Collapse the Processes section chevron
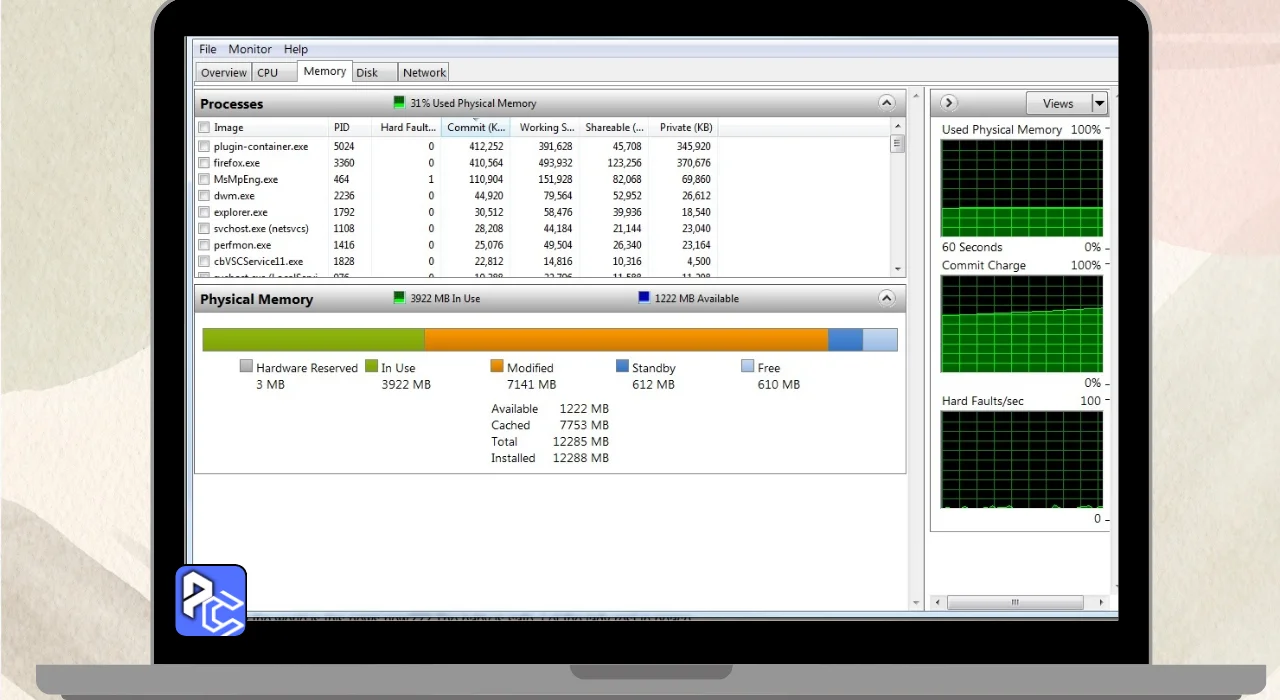 coord(886,103)
